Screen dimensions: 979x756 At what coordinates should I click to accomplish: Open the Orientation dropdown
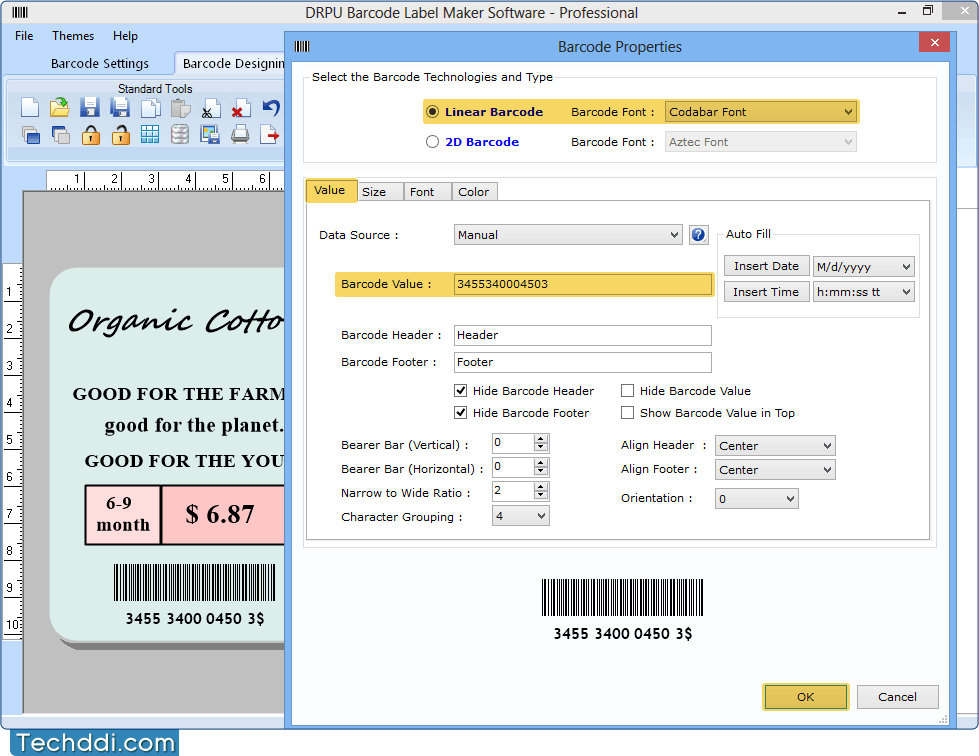756,499
